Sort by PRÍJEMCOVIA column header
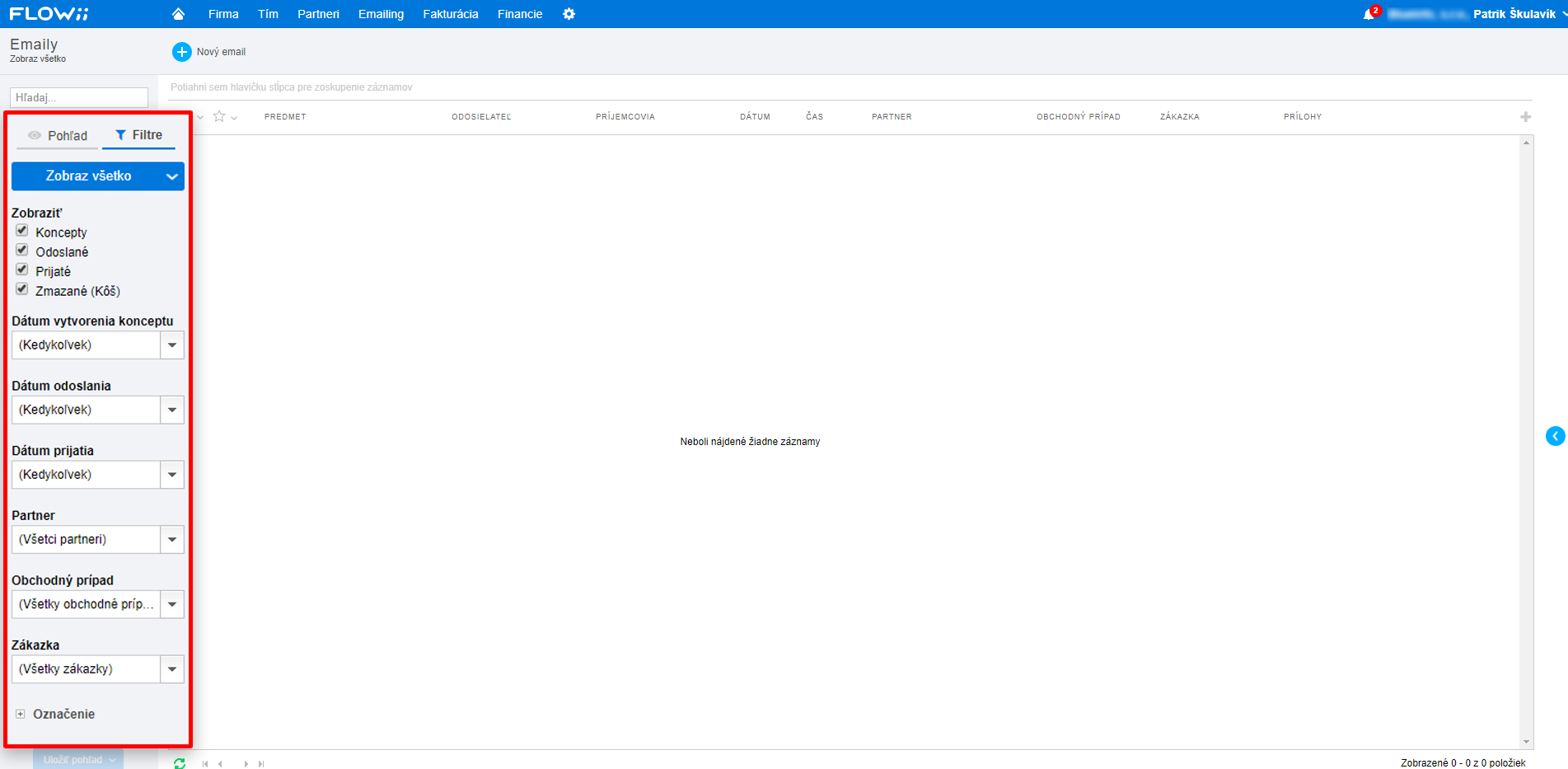This screenshot has height=769, width=1568. click(625, 117)
